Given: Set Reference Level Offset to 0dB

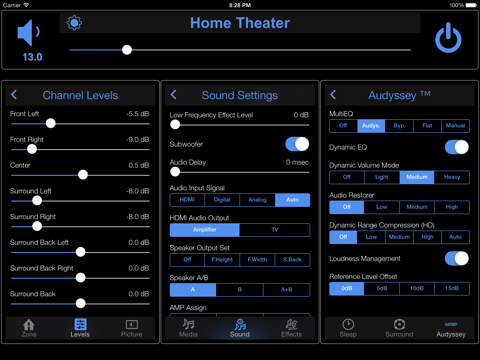Looking at the screenshot, I should (347, 288).
